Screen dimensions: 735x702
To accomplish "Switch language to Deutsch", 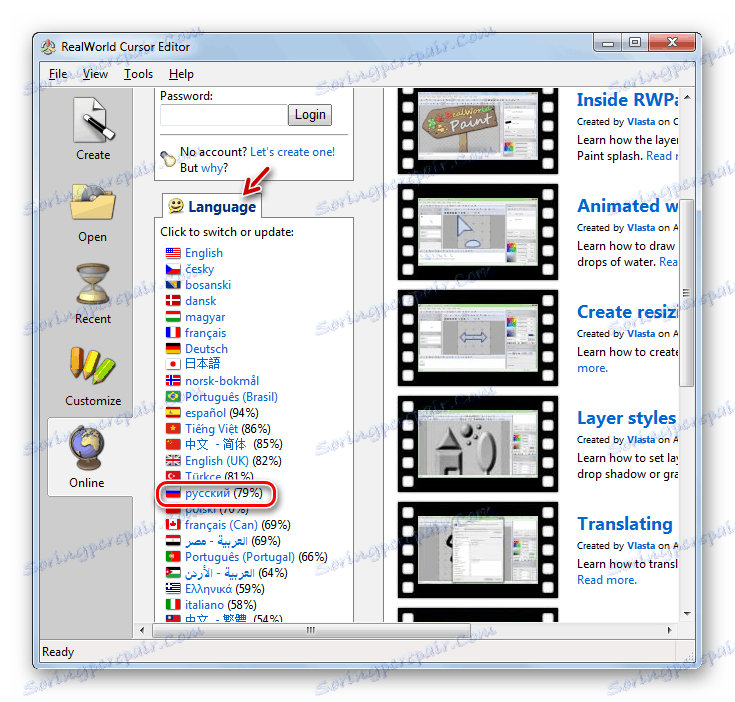I will [x=206, y=349].
